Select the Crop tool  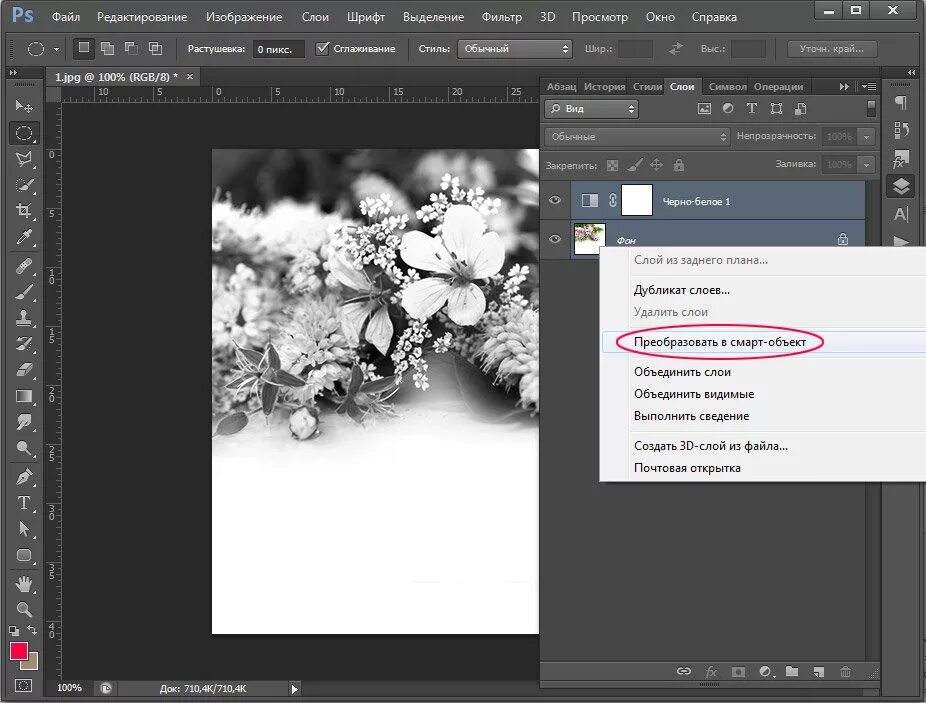[24, 211]
